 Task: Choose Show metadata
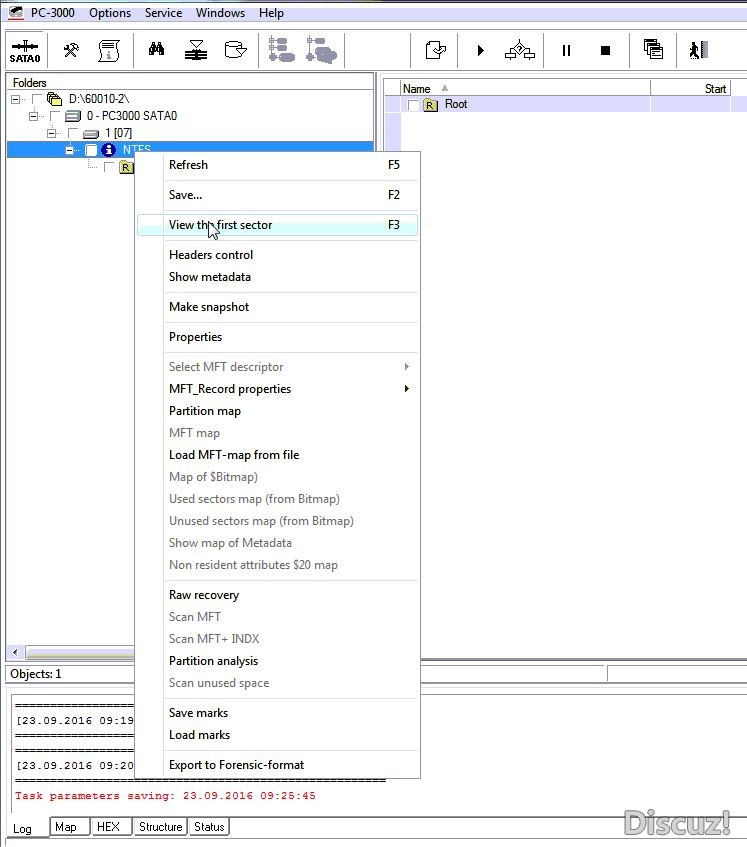[x=277, y=277]
